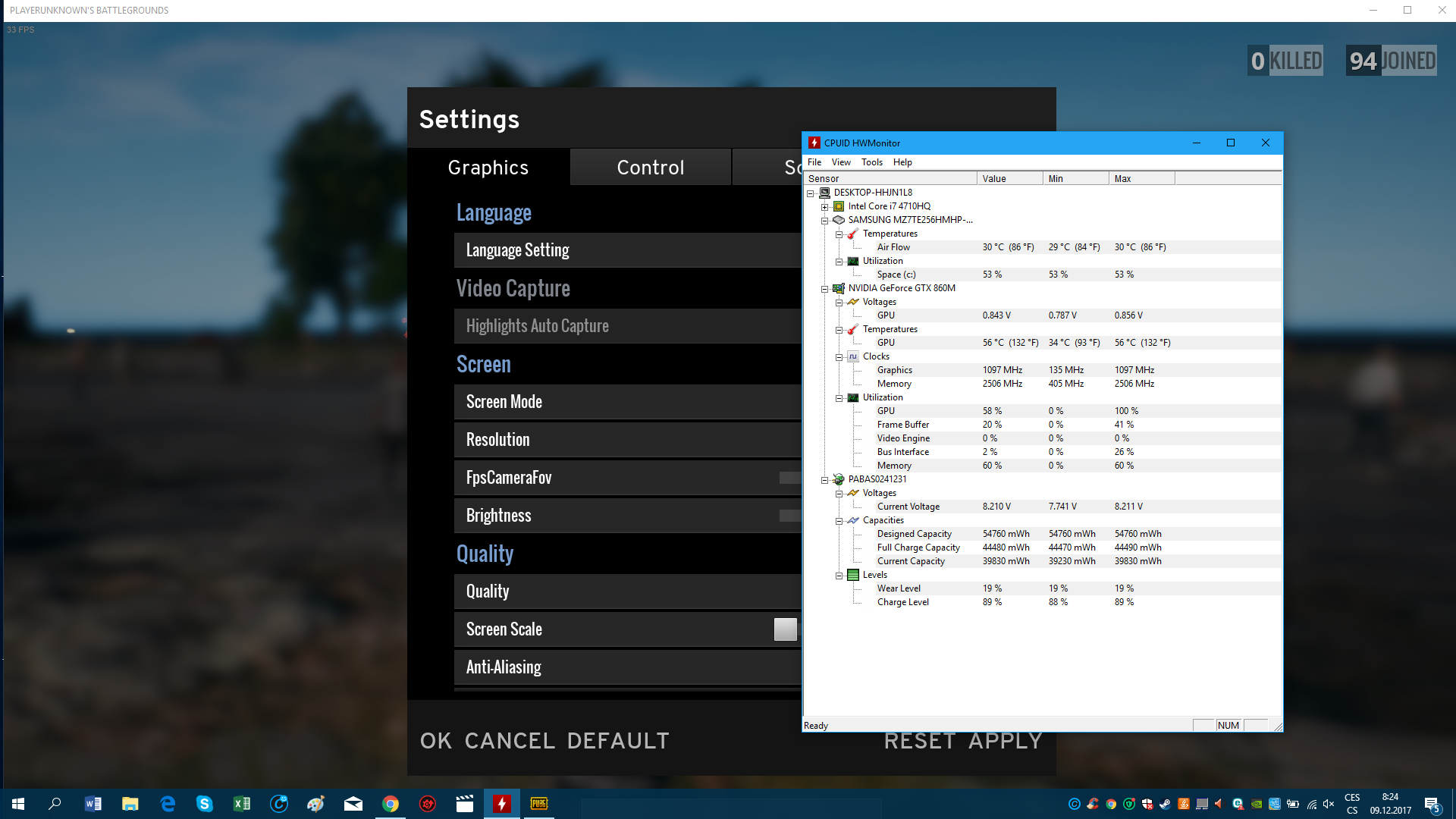The width and height of the screenshot is (1456, 819).
Task: Collapse NVIDIA Utilization group
Action: [x=839, y=398]
